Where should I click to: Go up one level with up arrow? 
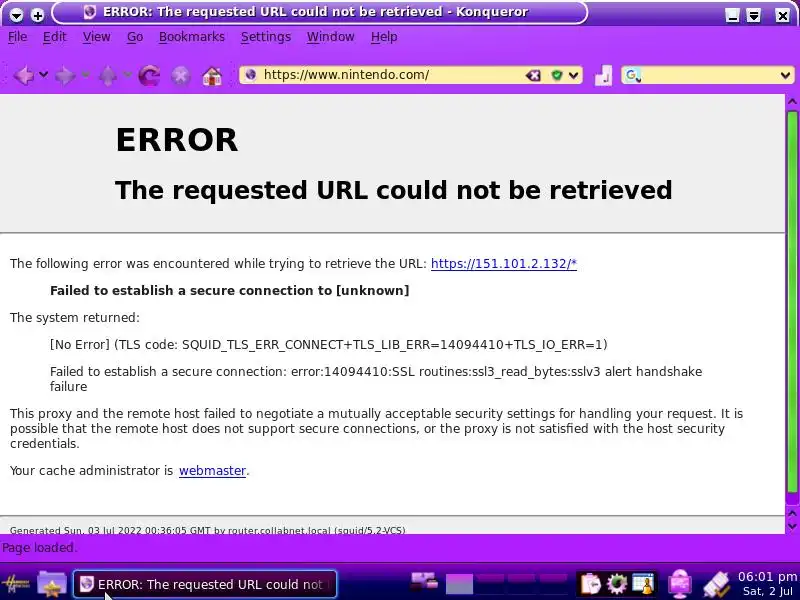tap(108, 76)
